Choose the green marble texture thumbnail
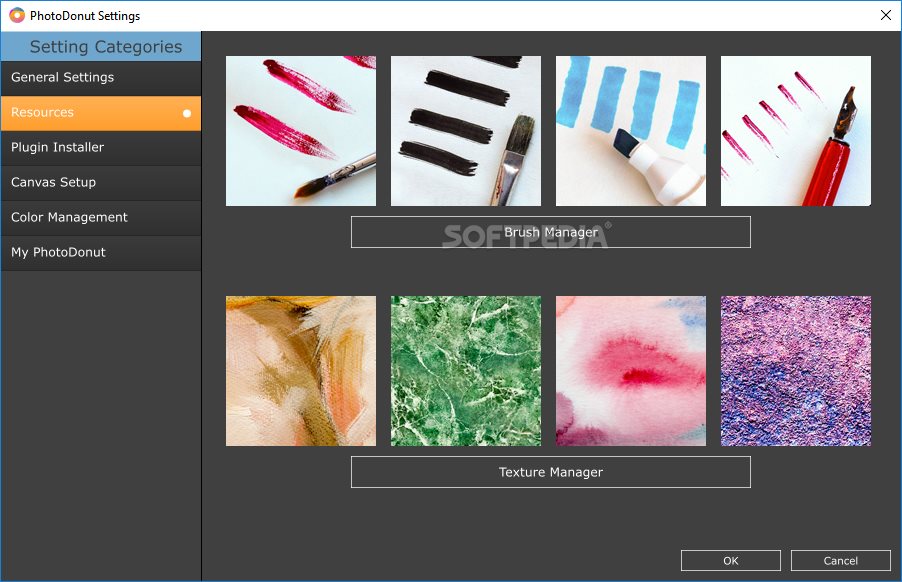This screenshot has width=902, height=582. [466, 371]
